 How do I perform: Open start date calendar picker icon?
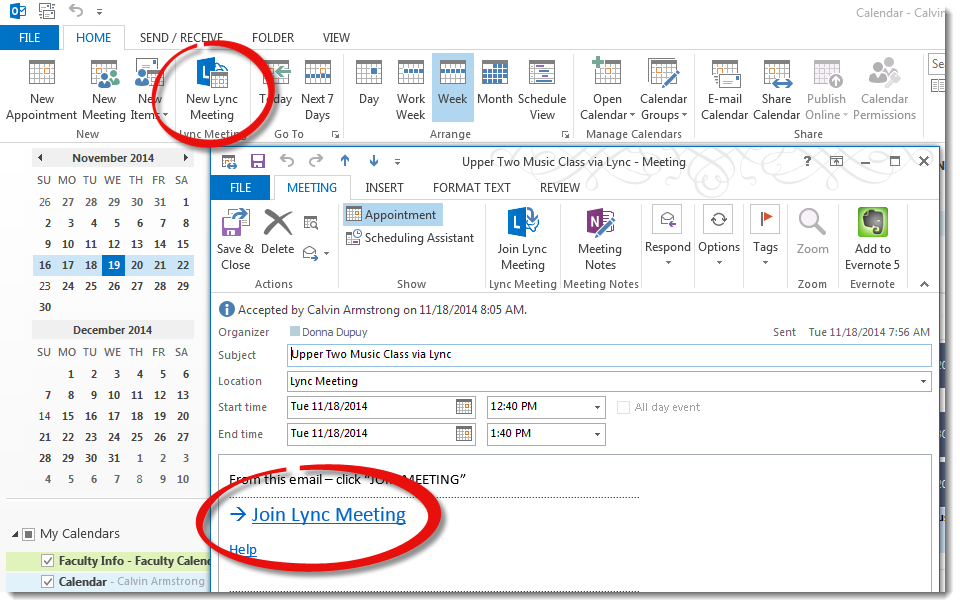click(x=464, y=407)
